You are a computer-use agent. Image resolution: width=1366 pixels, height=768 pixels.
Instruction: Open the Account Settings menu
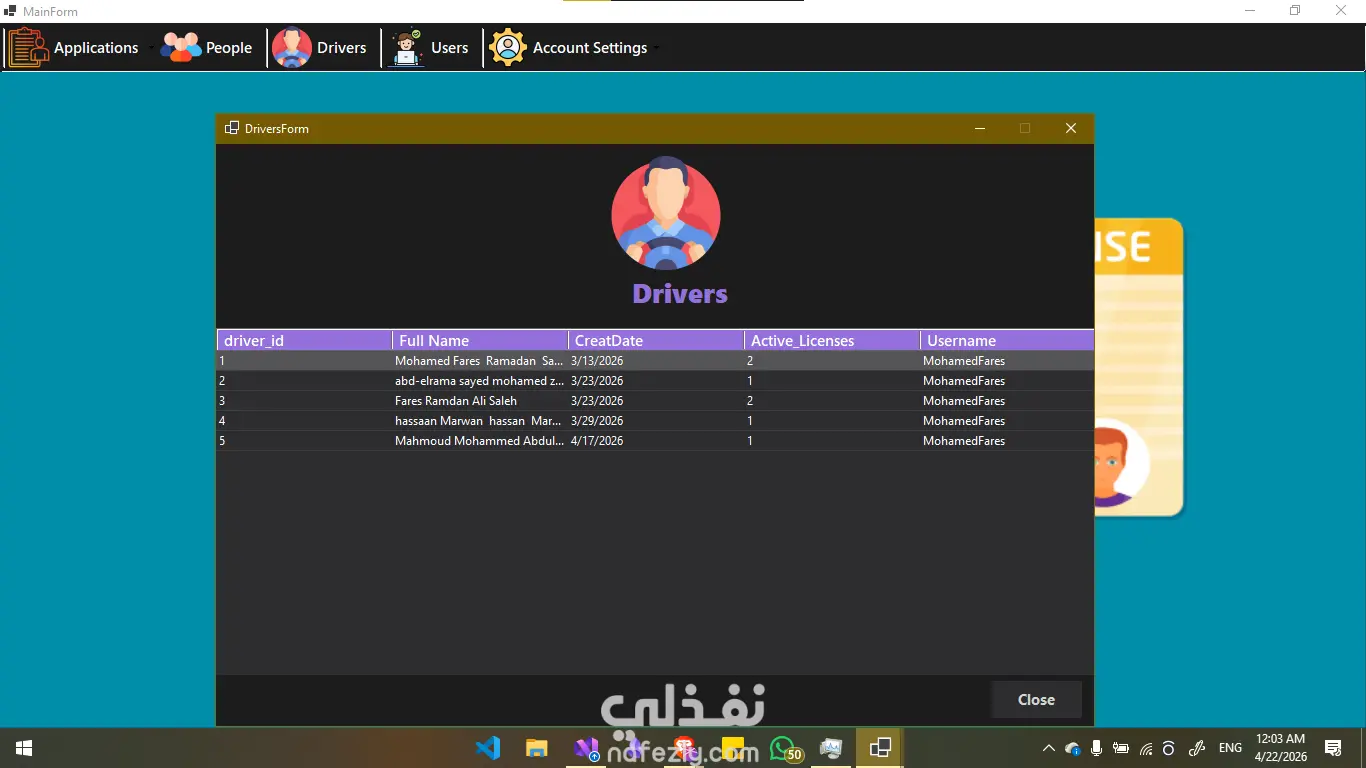click(569, 48)
